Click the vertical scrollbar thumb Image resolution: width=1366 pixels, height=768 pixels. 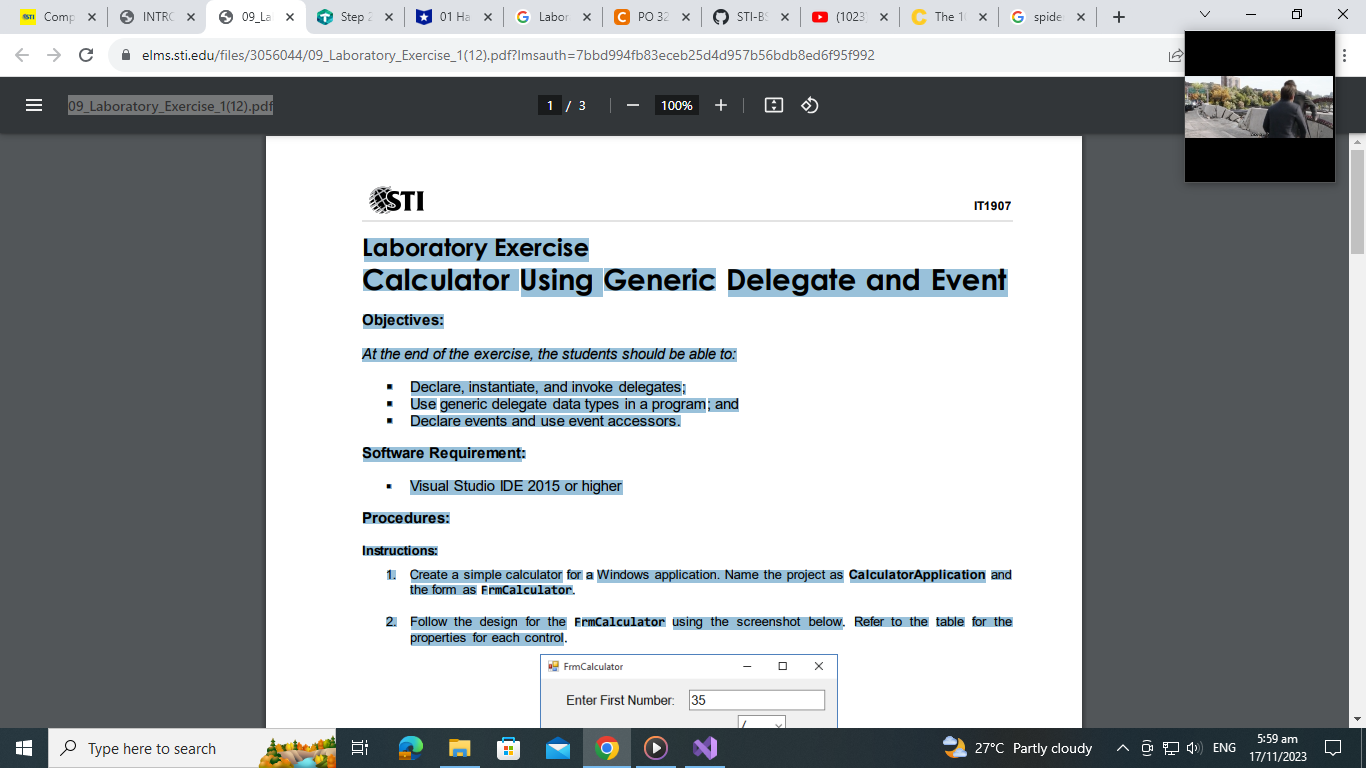[x=1357, y=203]
